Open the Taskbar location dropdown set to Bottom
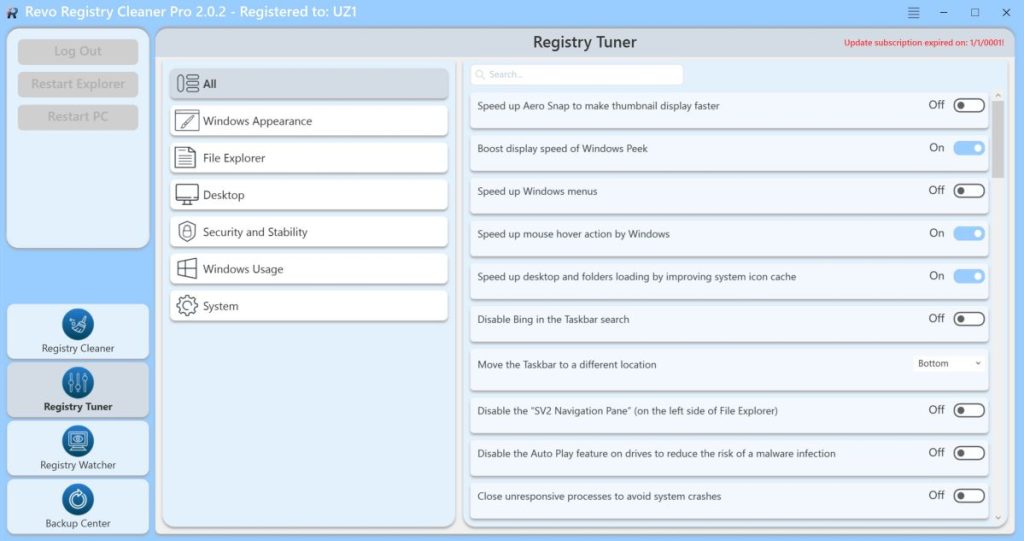1024x541 pixels. [949, 363]
